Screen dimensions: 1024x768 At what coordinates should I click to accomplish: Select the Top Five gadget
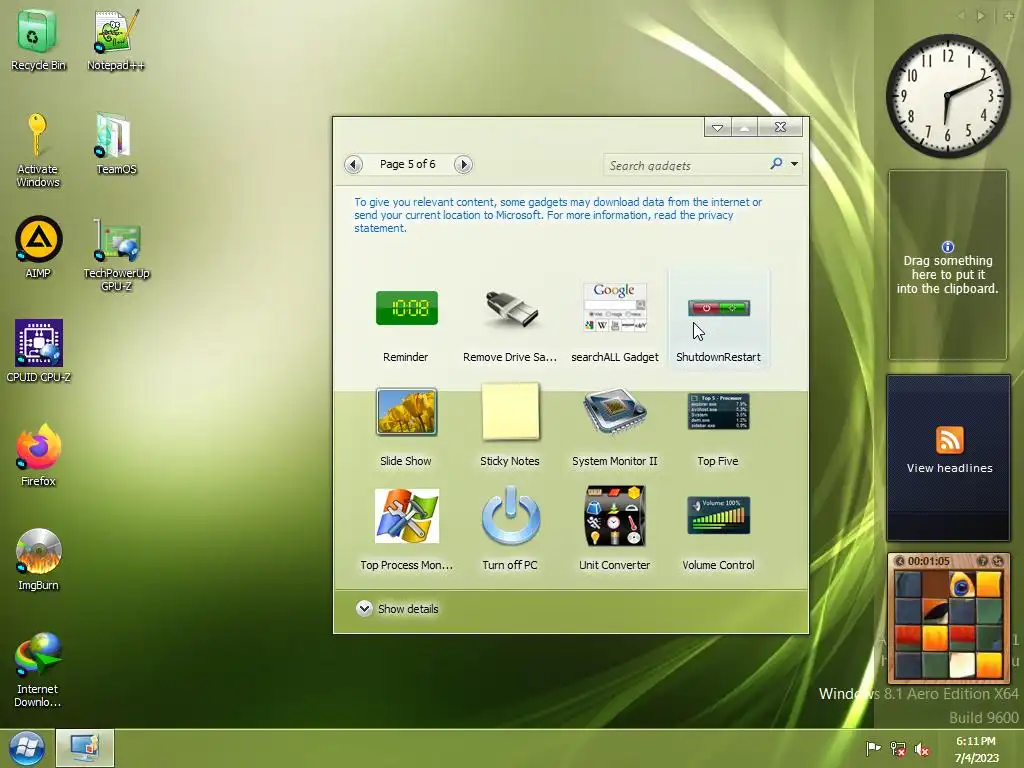[x=718, y=428]
